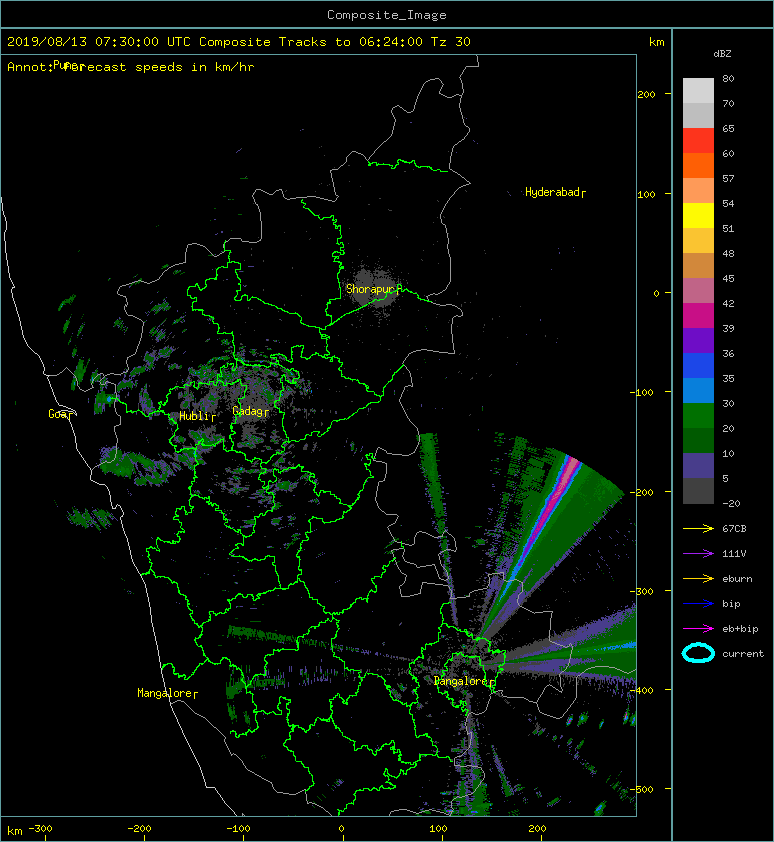Click the 0 tick on bottom x-axis

tap(342, 829)
